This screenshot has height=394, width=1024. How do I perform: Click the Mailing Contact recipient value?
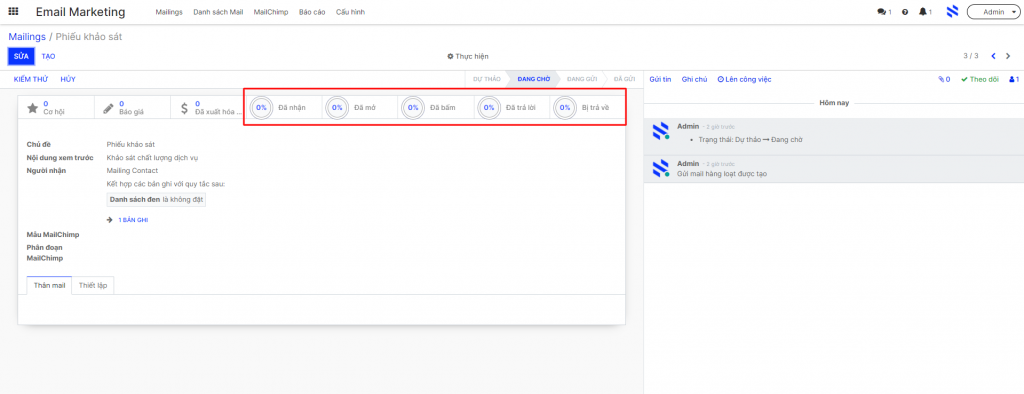click(x=132, y=171)
